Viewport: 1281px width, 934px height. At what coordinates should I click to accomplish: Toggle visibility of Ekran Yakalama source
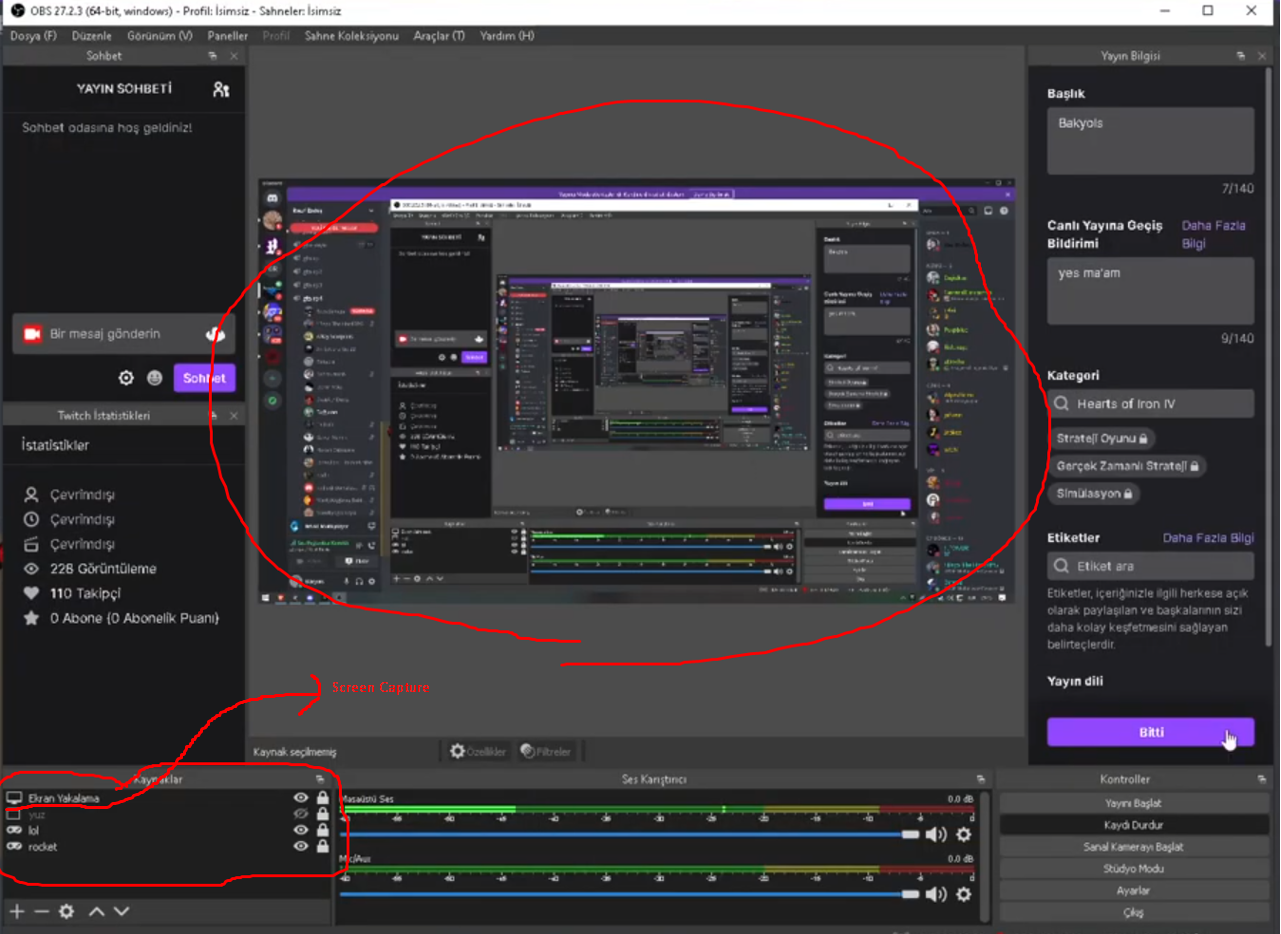pyautogui.click(x=300, y=798)
